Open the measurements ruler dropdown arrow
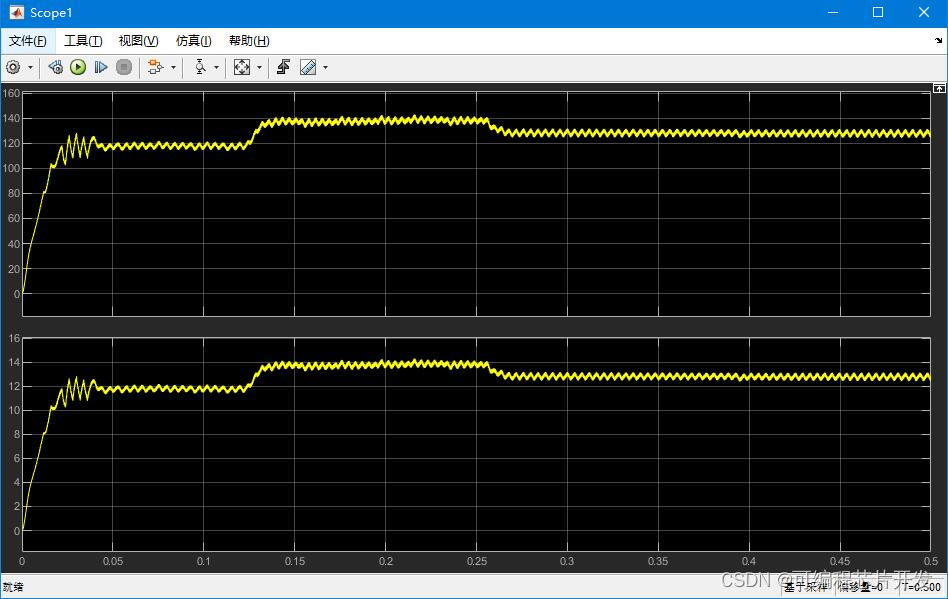948x599 pixels. [x=325, y=68]
